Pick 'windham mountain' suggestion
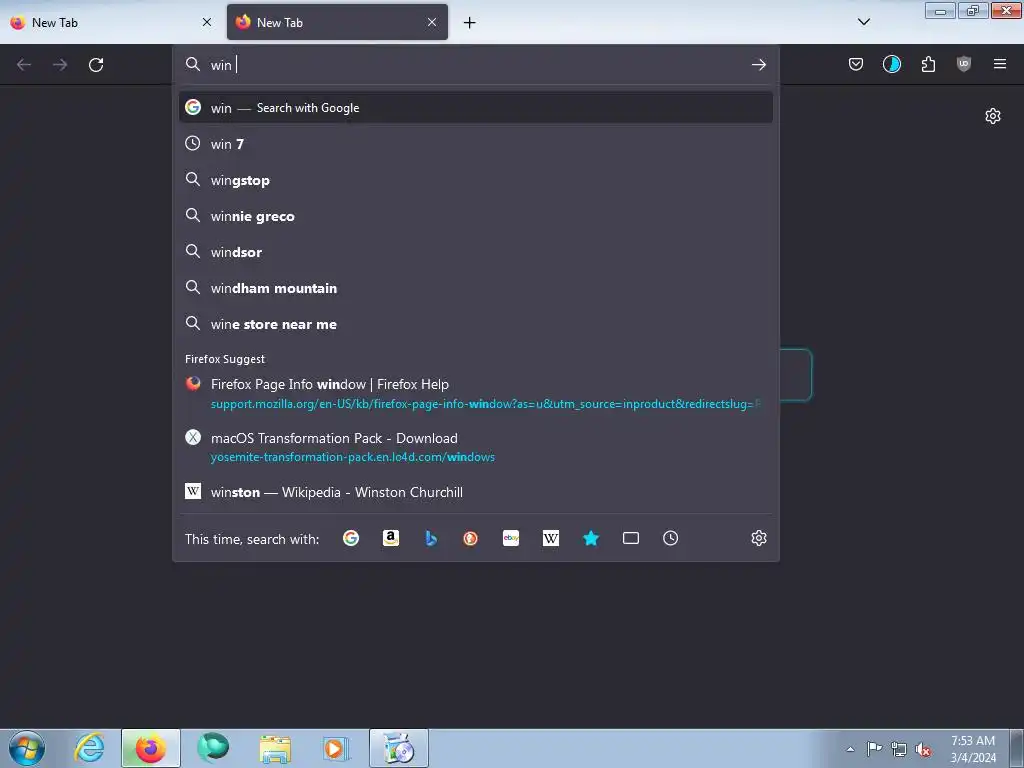1024x768 pixels. 475,288
